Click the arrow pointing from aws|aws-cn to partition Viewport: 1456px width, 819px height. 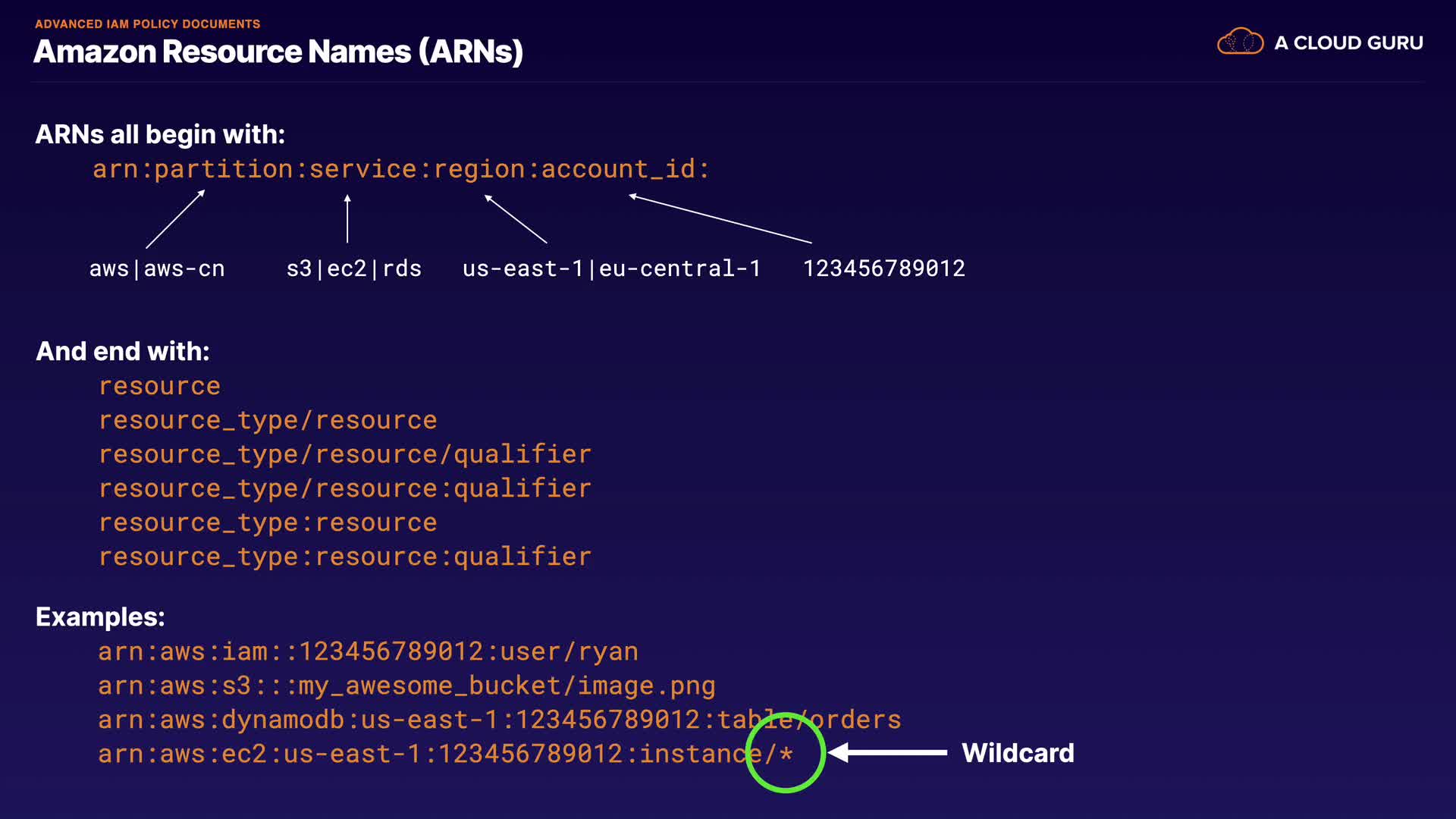(x=175, y=219)
